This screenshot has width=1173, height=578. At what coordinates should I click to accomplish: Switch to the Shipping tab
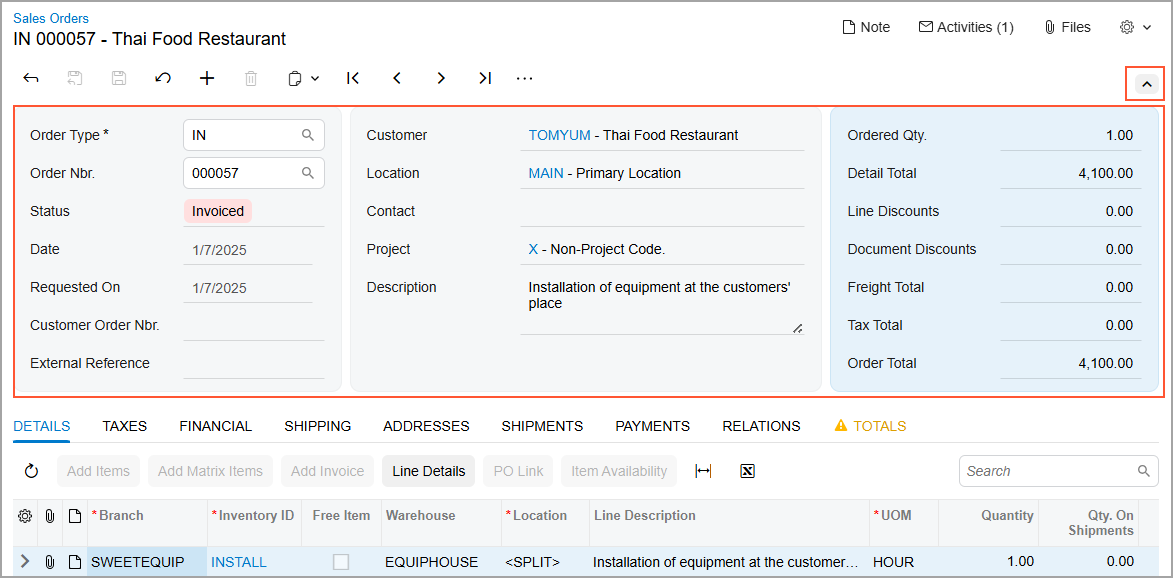[317, 426]
